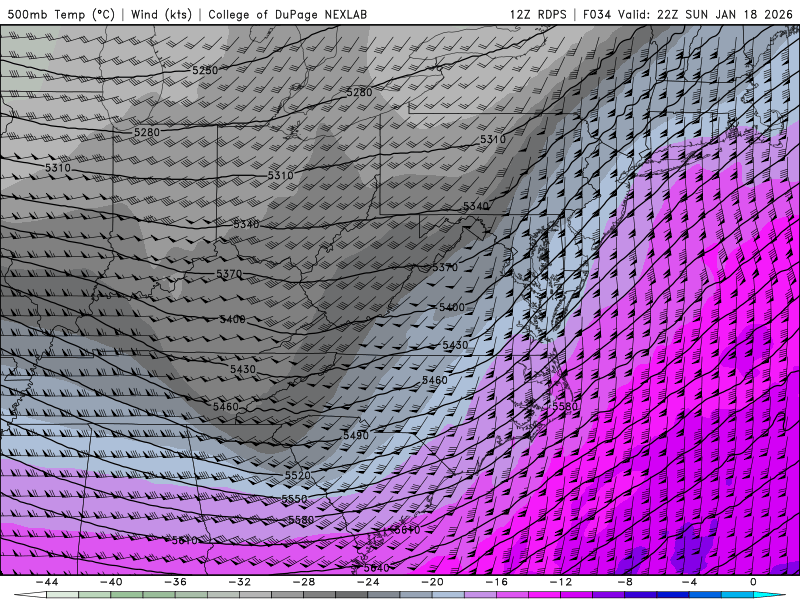Image resolution: width=800 pixels, height=600 pixels.
Task: Select the -40 colorbar tick label
Action: coord(111,582)
